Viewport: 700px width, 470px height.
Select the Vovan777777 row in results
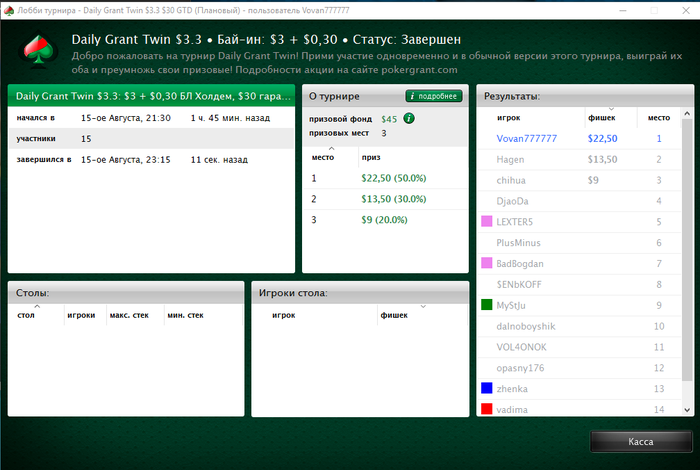pos(579,138)
